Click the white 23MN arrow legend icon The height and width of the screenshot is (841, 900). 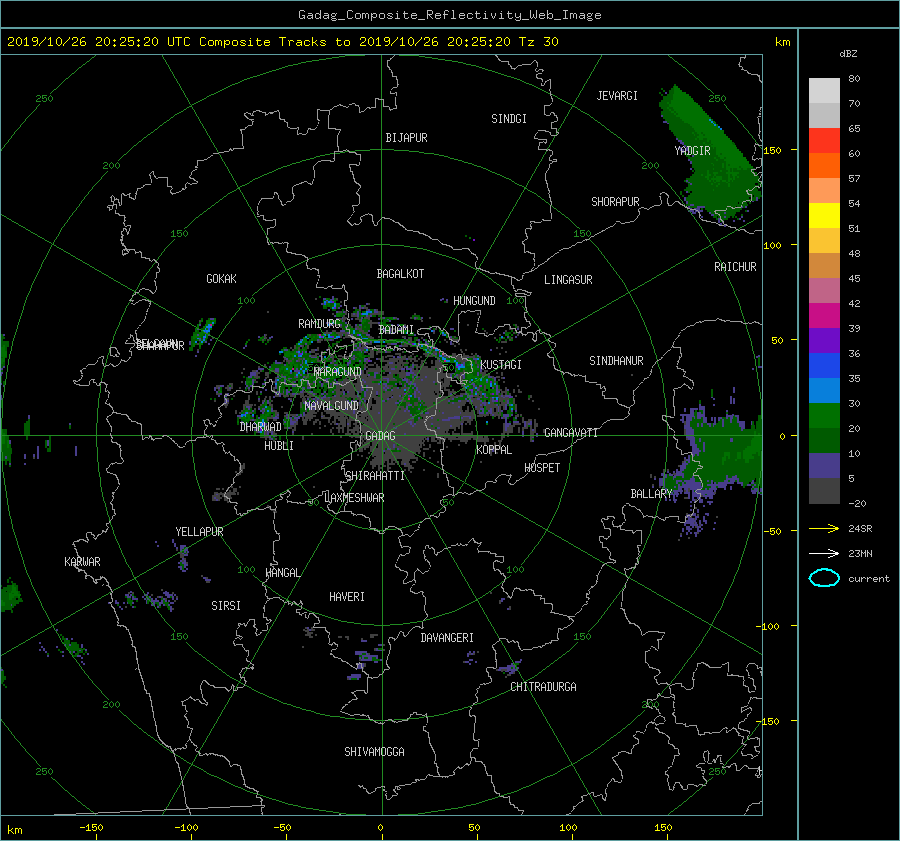pos(824,553)
